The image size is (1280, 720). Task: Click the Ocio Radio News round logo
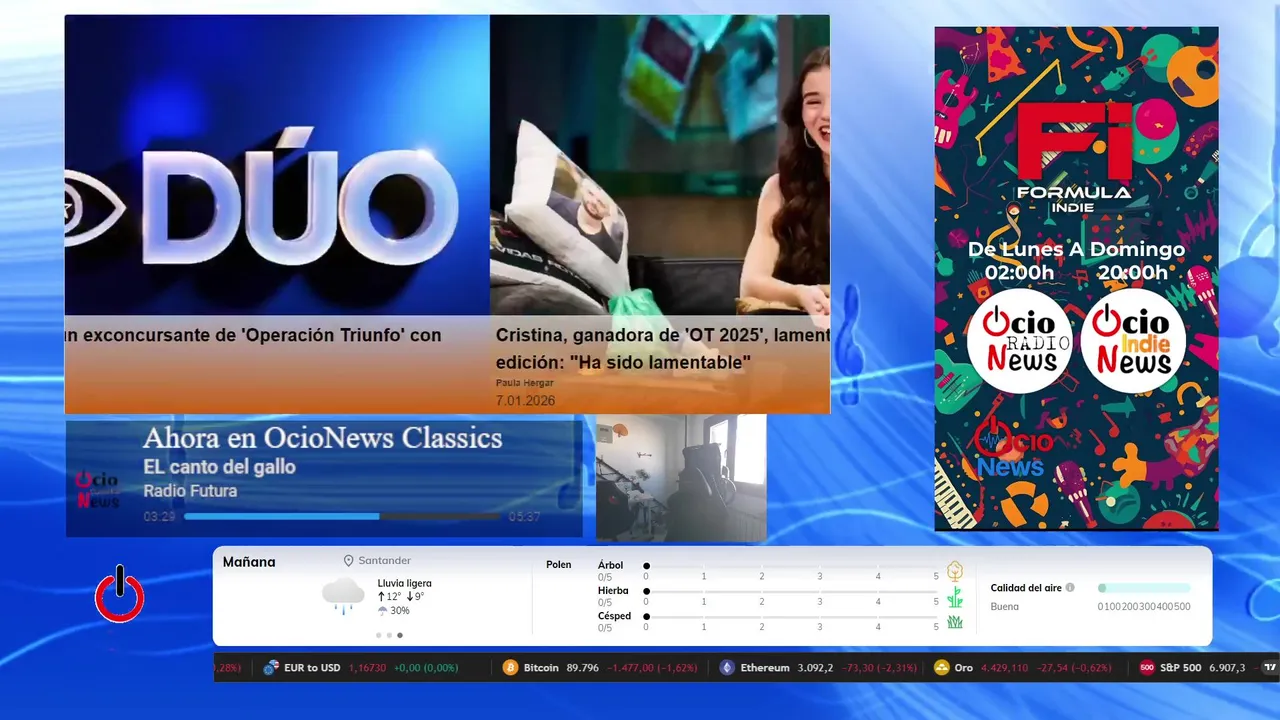1019,340
